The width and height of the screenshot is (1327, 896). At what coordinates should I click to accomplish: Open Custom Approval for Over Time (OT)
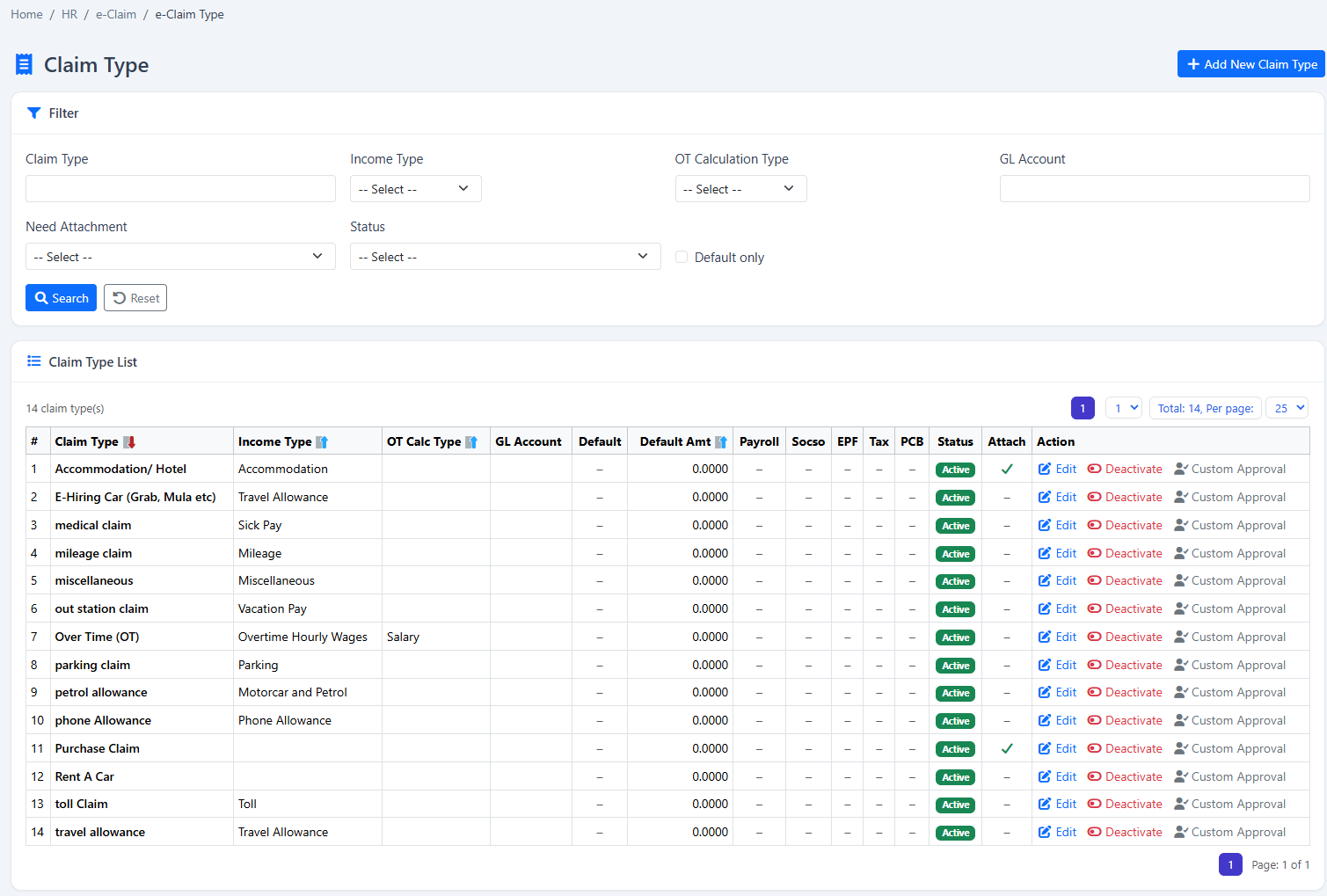(x=1229, y=637)
